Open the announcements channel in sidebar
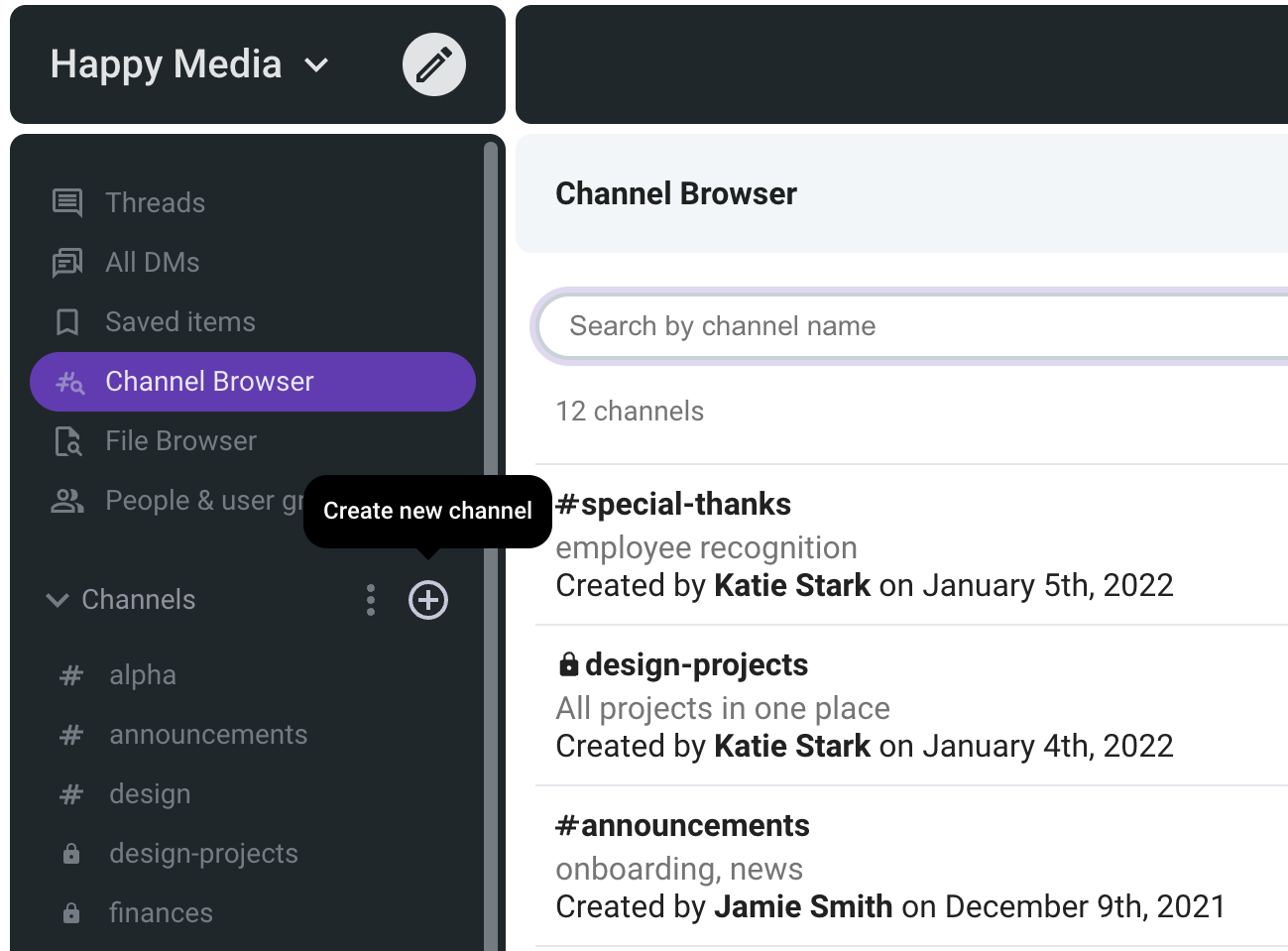This screenshot has width=1288, height=951. coord(208,735)
